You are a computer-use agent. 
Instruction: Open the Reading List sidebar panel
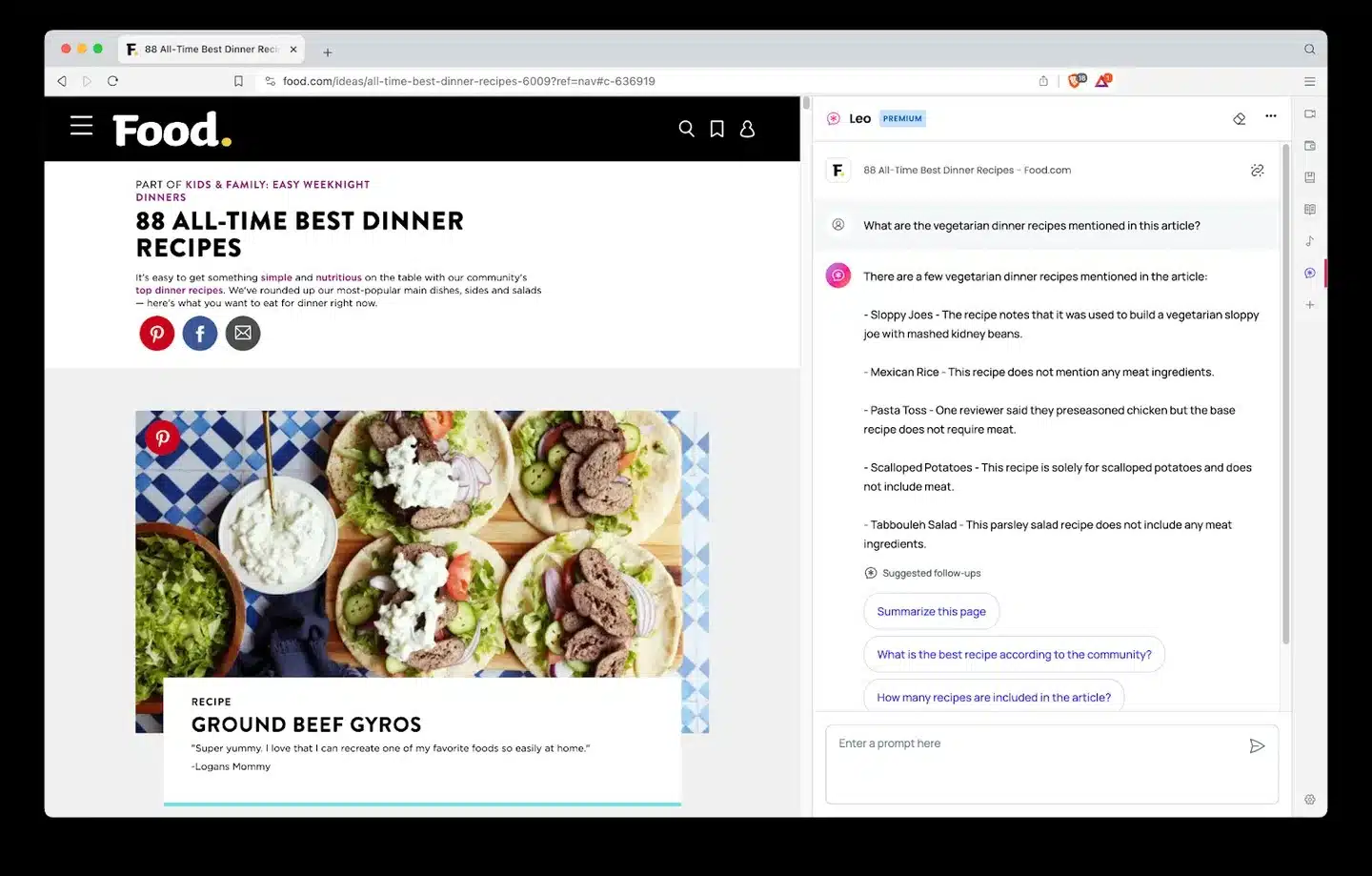click(x=1310, y=209)
